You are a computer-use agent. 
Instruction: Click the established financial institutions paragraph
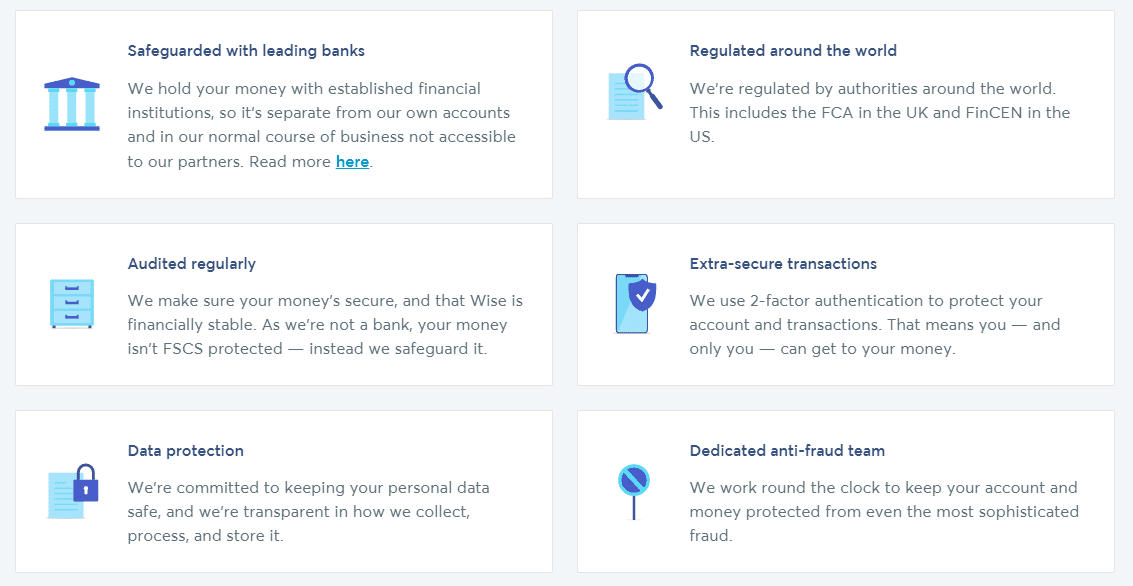322,125
